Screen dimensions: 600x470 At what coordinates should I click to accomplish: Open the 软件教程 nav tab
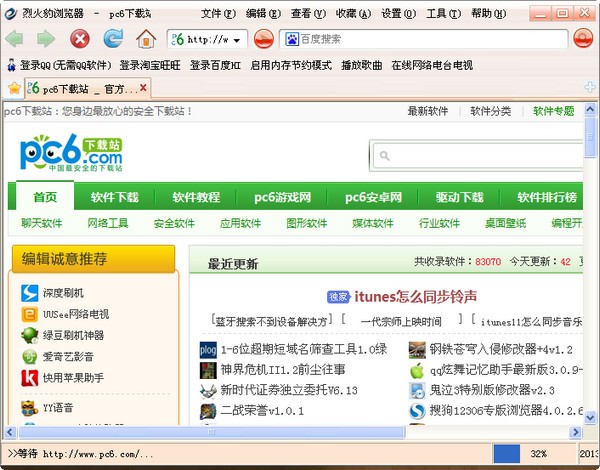pyautogui.click(x=196, y=197)
